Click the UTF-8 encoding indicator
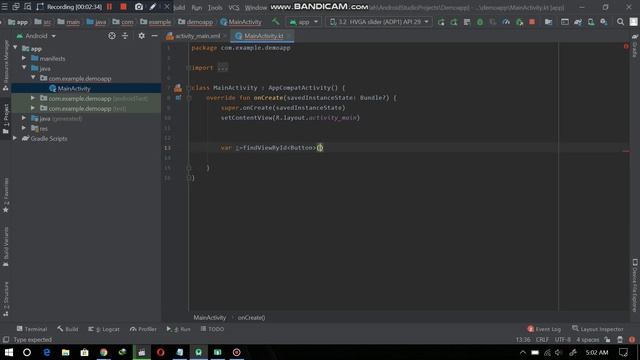Image resolution: width=640 pixels, height=360 pixels. [562, 340]
